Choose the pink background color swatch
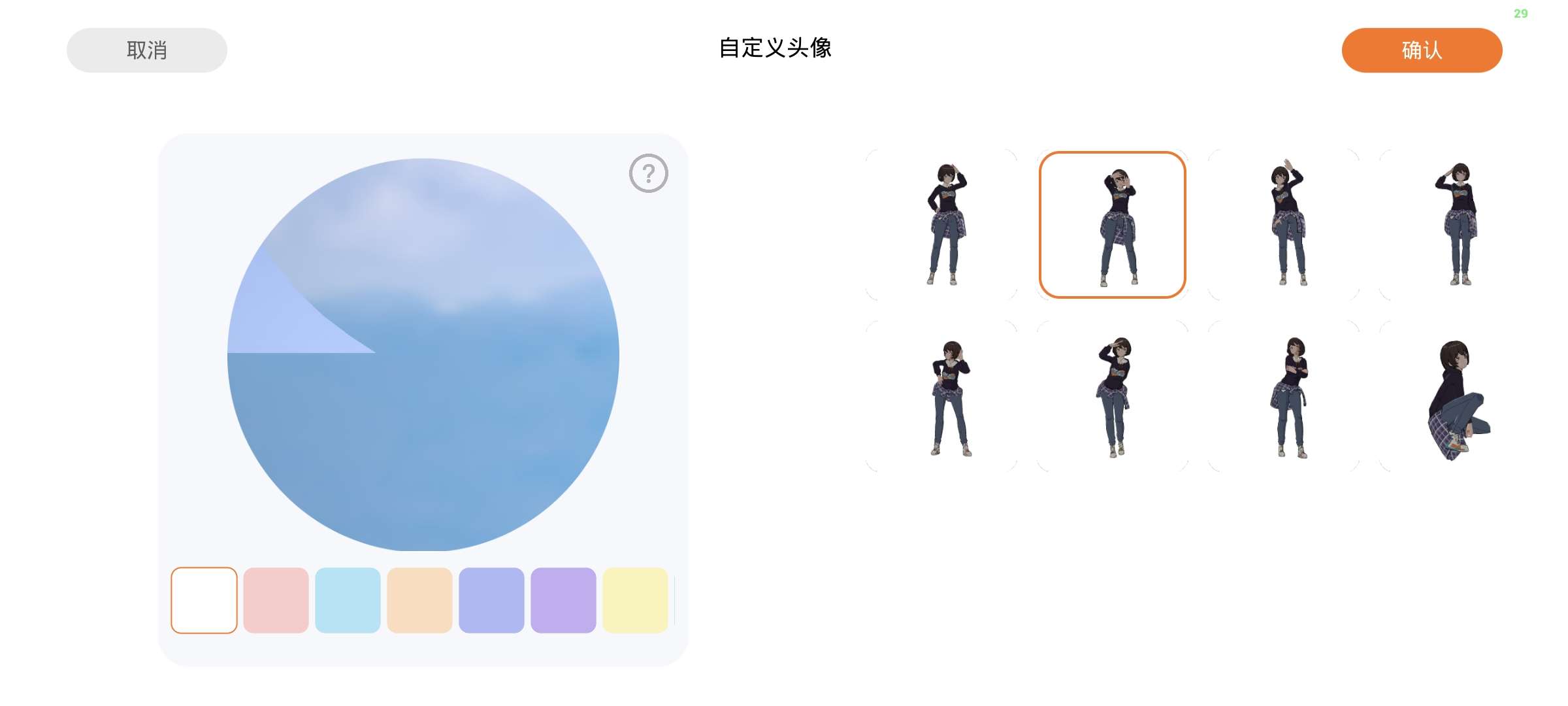 276,600
